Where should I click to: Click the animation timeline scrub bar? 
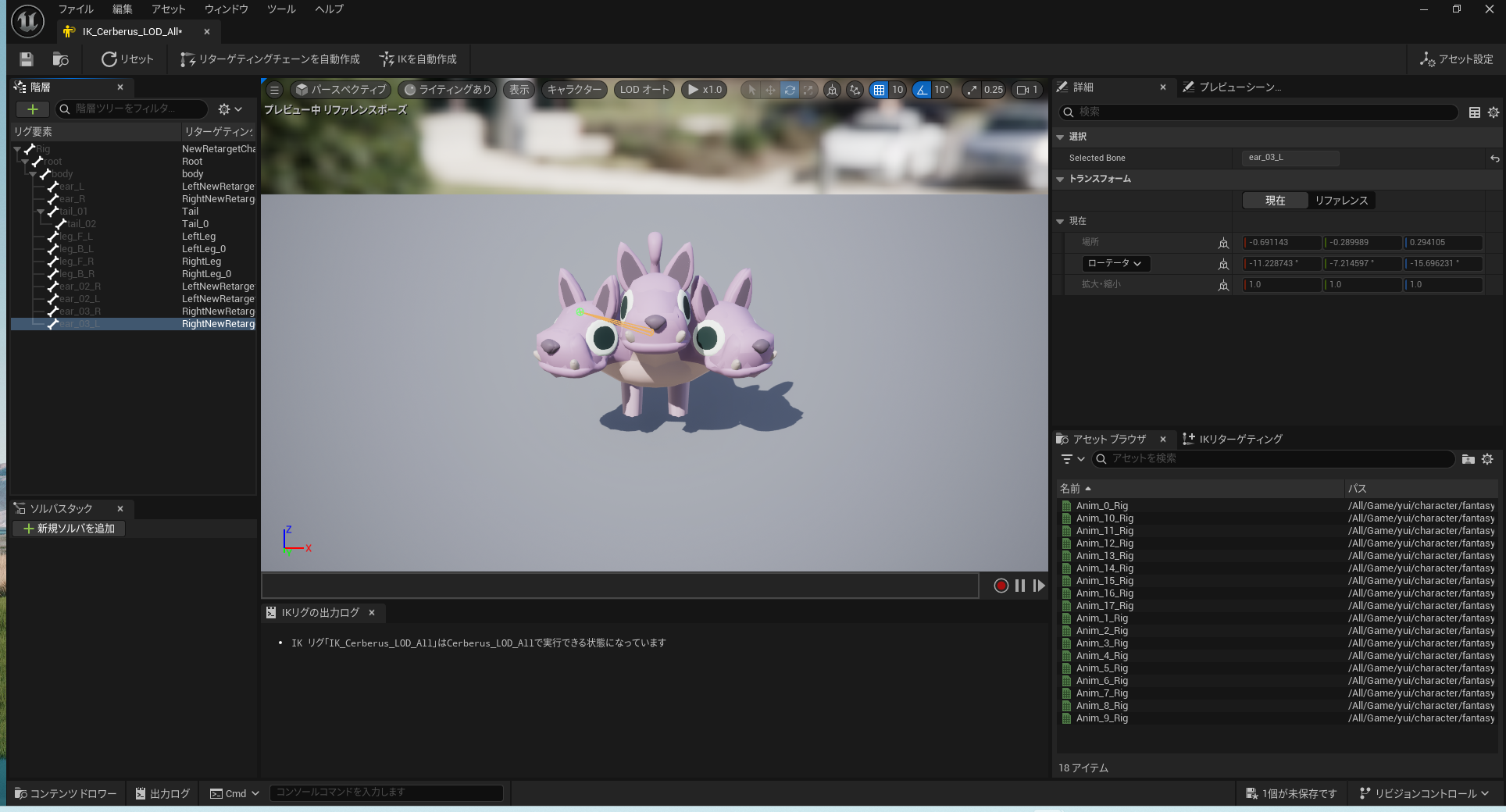coord(620,586)
